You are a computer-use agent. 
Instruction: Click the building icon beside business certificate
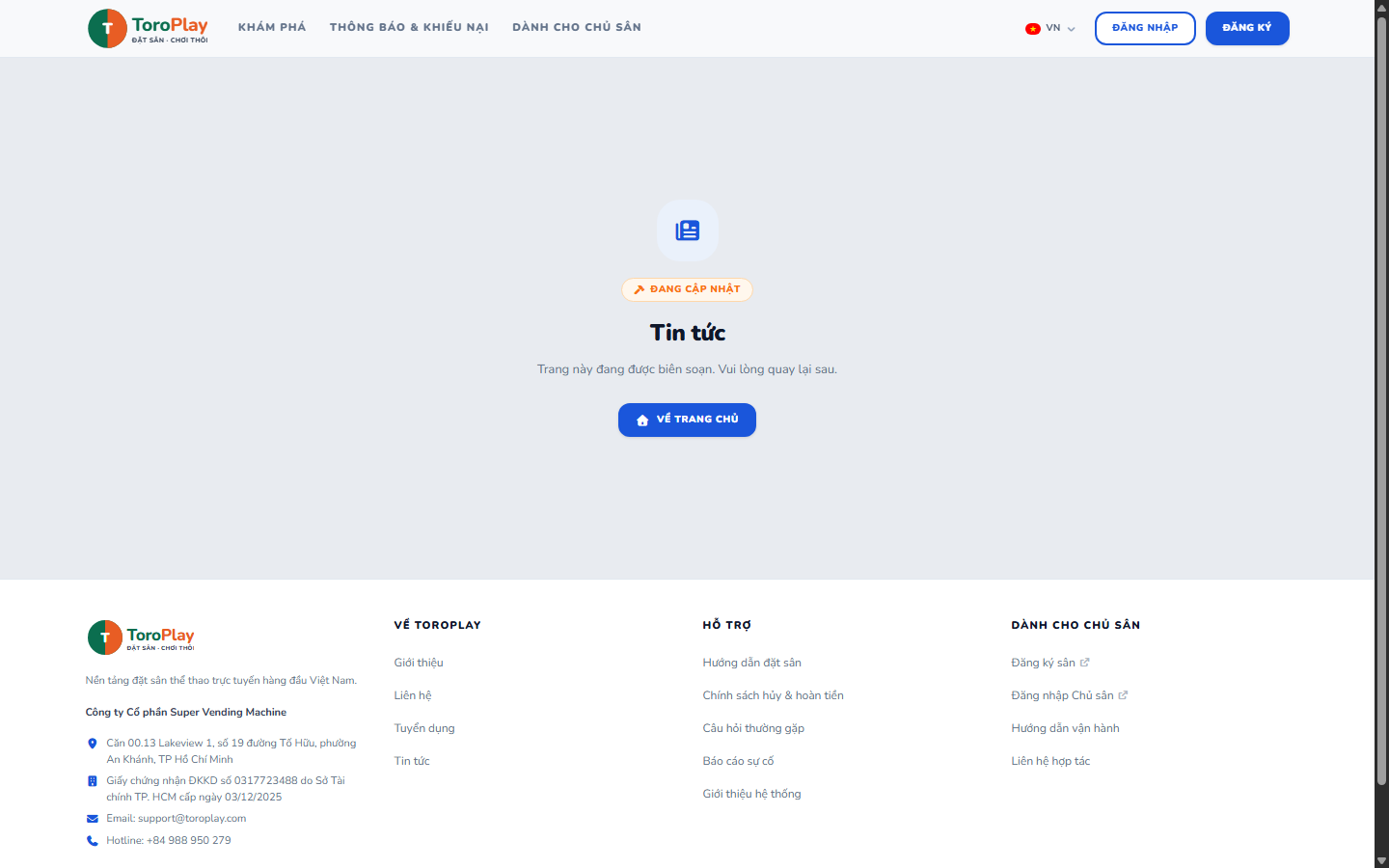point(93,781)
